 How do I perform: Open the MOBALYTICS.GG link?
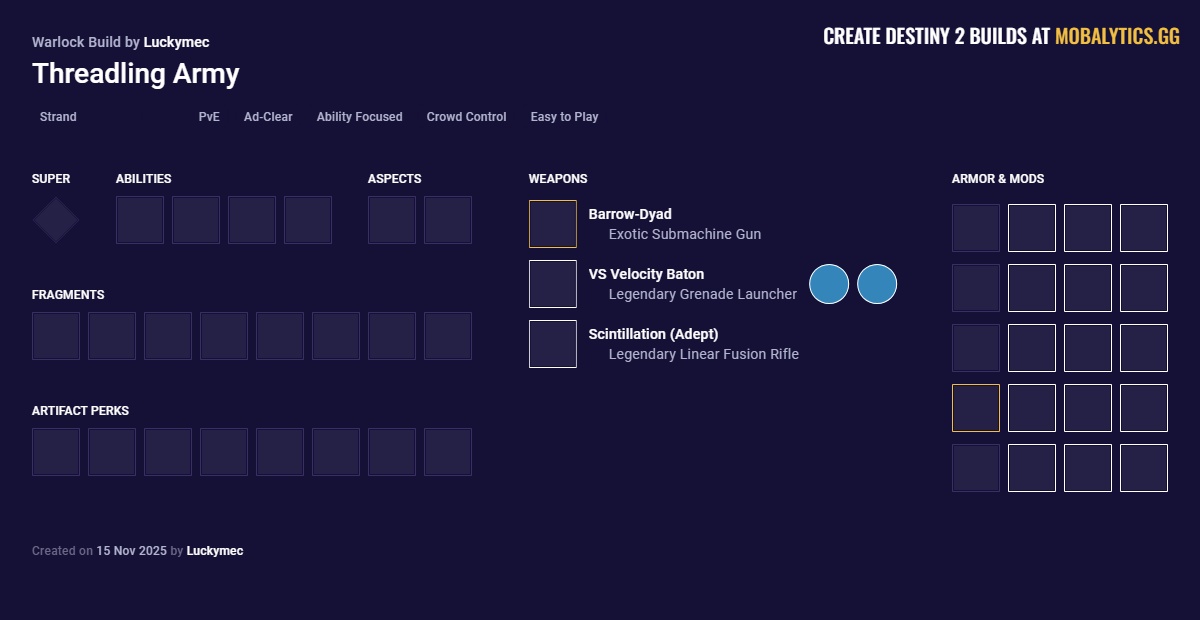coord(1117,37)
